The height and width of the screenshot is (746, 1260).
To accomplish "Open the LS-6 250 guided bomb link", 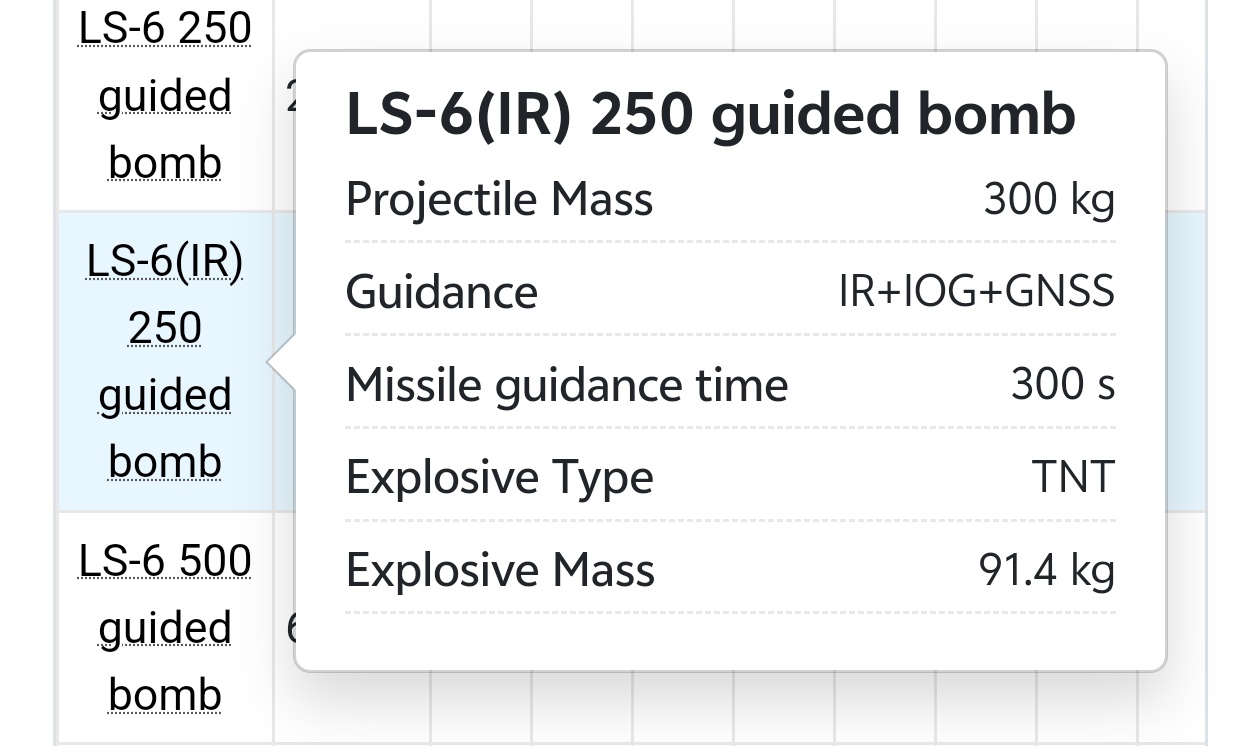I will click(165, 96).
